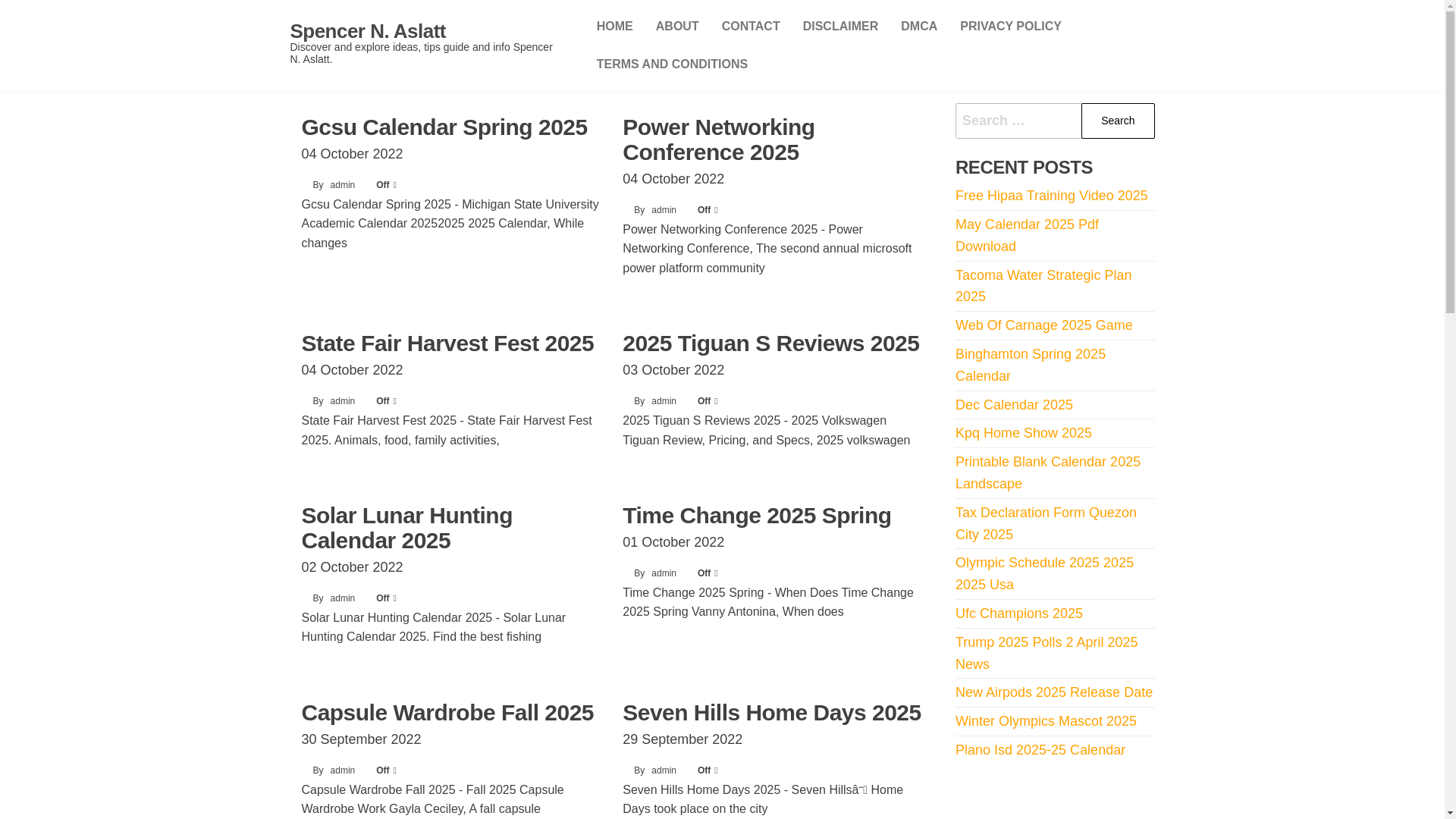1456x819 pixels.
Task: Open the HOME menu item
Action: 614,27
